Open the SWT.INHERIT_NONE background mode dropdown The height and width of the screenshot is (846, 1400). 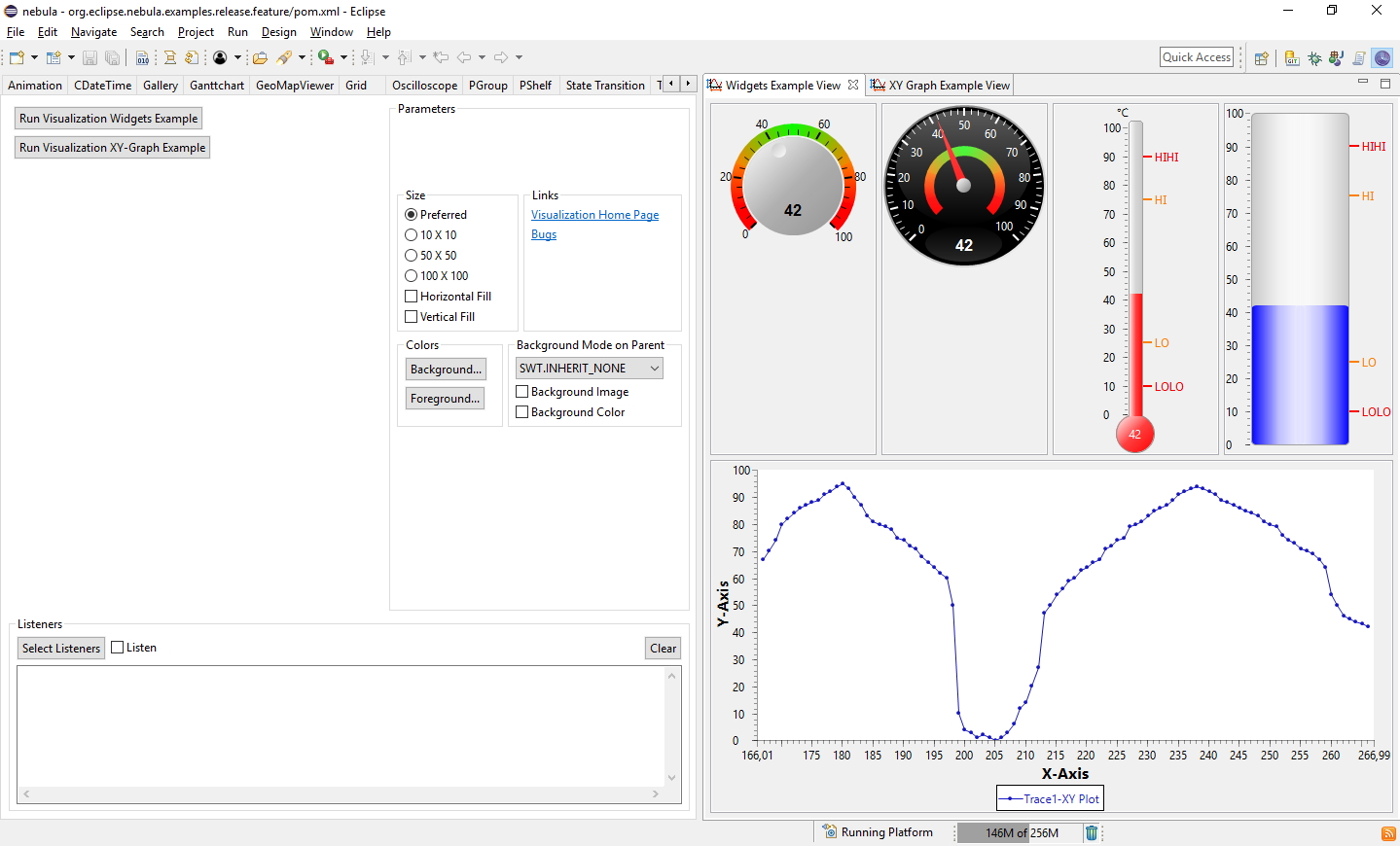[x=589, y=369]
